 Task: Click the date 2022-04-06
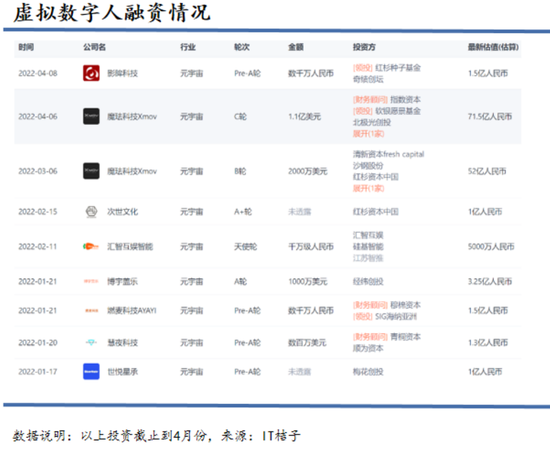[38, 116]
